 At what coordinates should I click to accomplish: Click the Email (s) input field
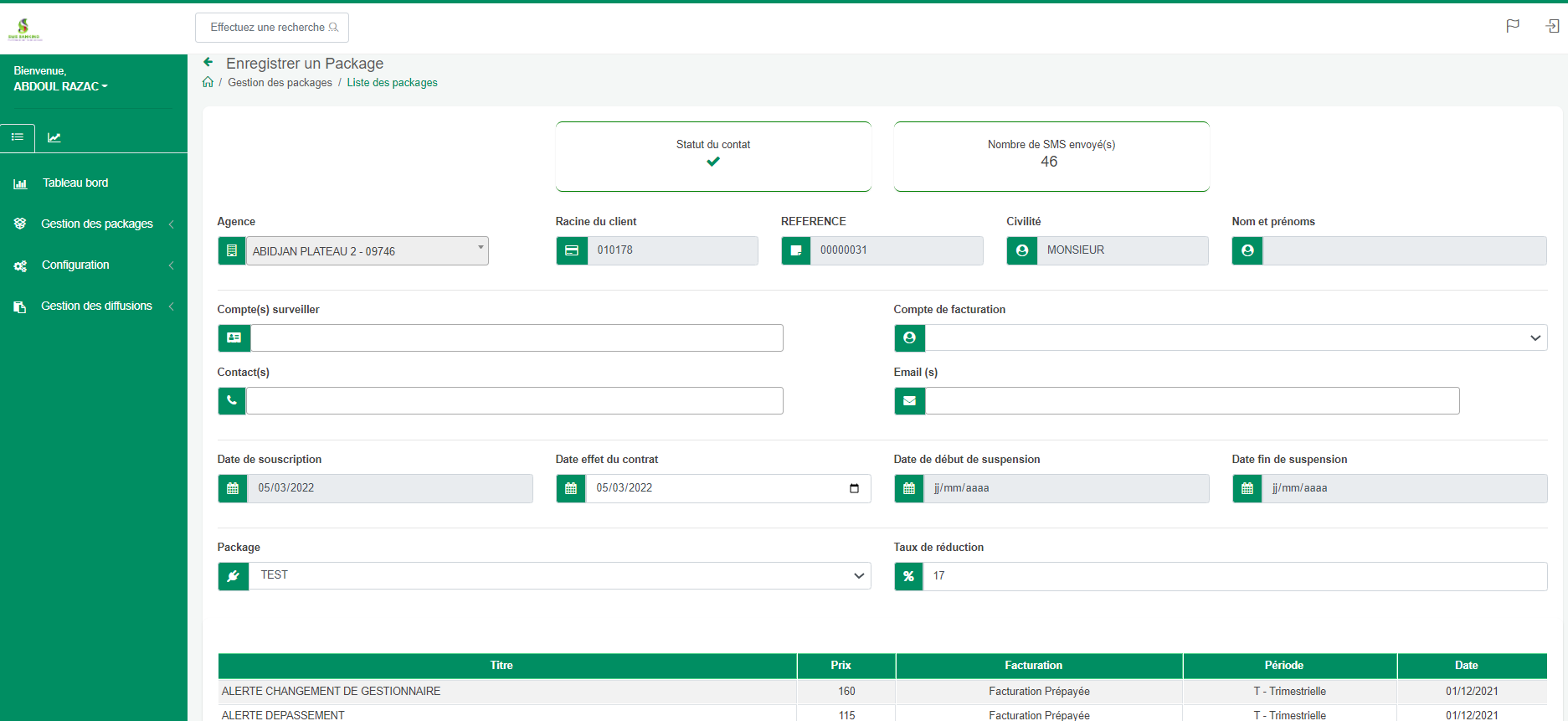1191,400
